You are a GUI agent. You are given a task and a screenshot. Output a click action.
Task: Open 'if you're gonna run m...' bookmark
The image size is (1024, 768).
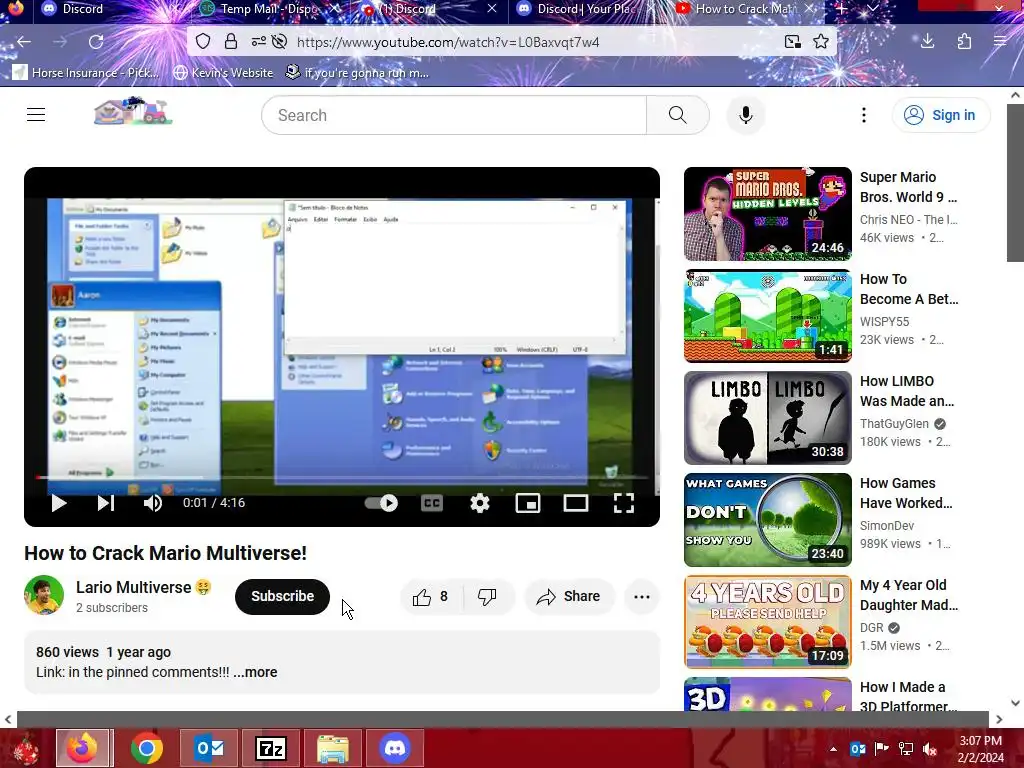click(357, 72)
